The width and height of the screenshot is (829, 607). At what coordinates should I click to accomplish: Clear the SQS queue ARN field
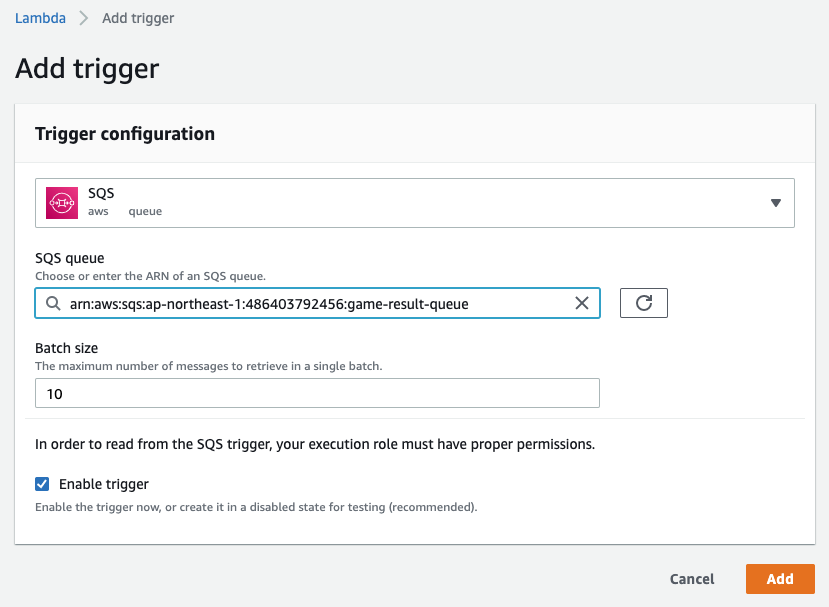click(x=582, y=303)
